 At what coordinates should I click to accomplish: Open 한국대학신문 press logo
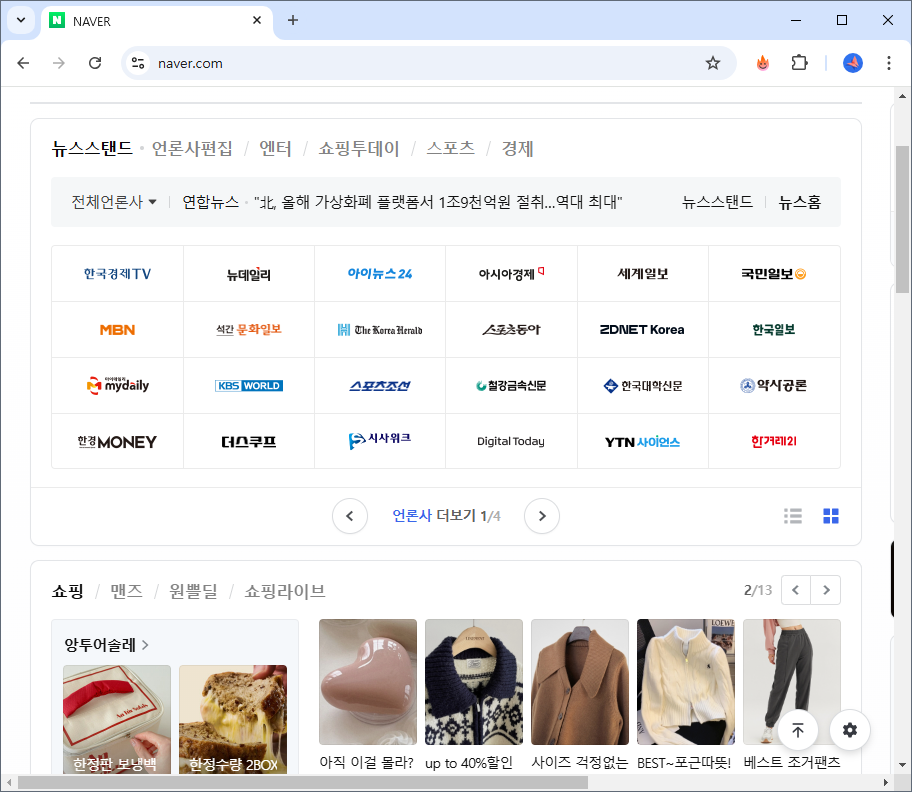point(643,386)
